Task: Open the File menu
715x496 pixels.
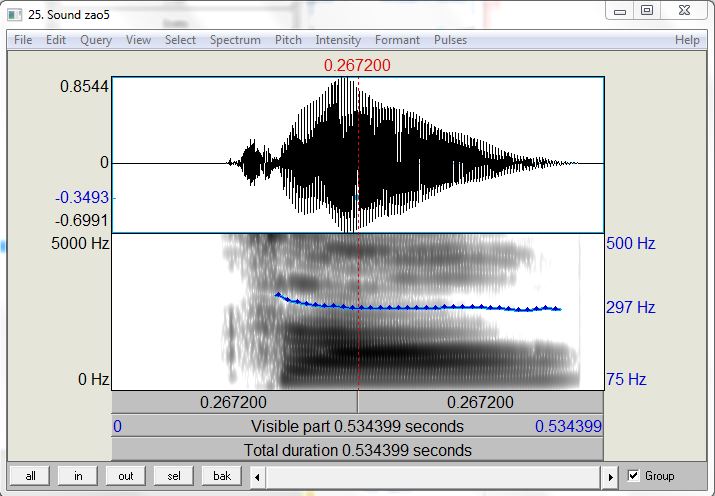Action: [x=23, y=40]
